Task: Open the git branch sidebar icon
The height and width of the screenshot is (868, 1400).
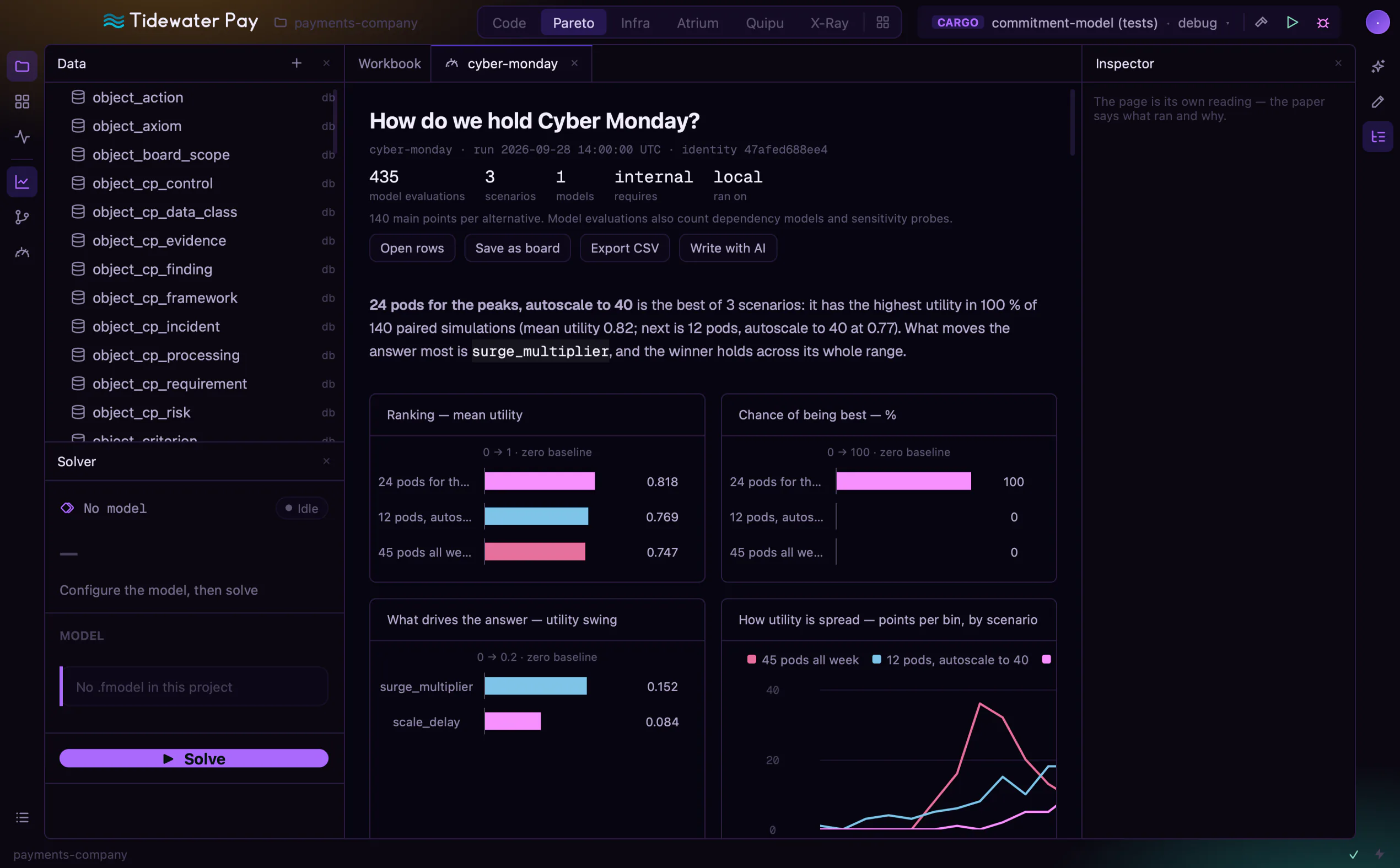Action: [22, 217]
